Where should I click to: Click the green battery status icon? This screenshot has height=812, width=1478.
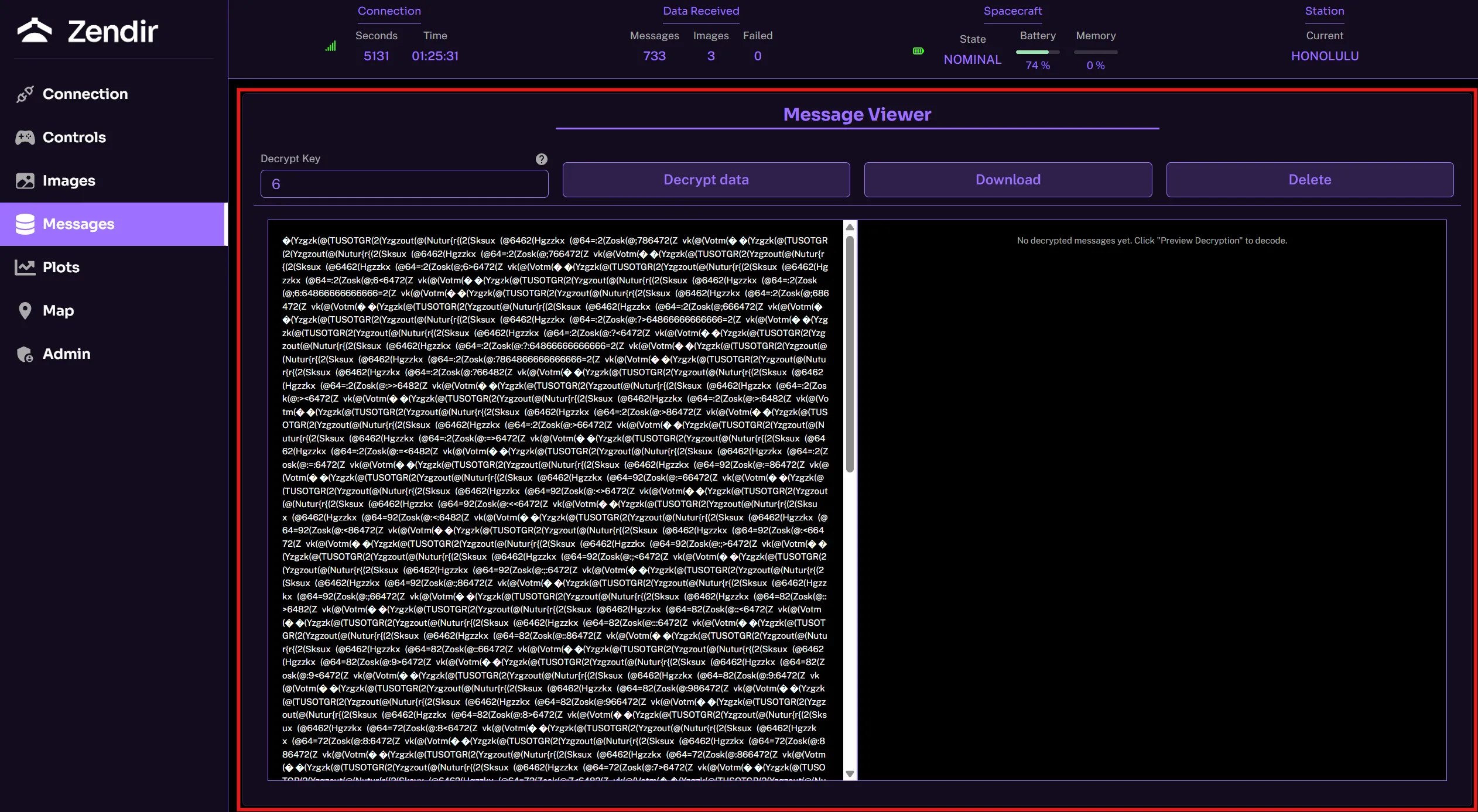coord(918,51)
